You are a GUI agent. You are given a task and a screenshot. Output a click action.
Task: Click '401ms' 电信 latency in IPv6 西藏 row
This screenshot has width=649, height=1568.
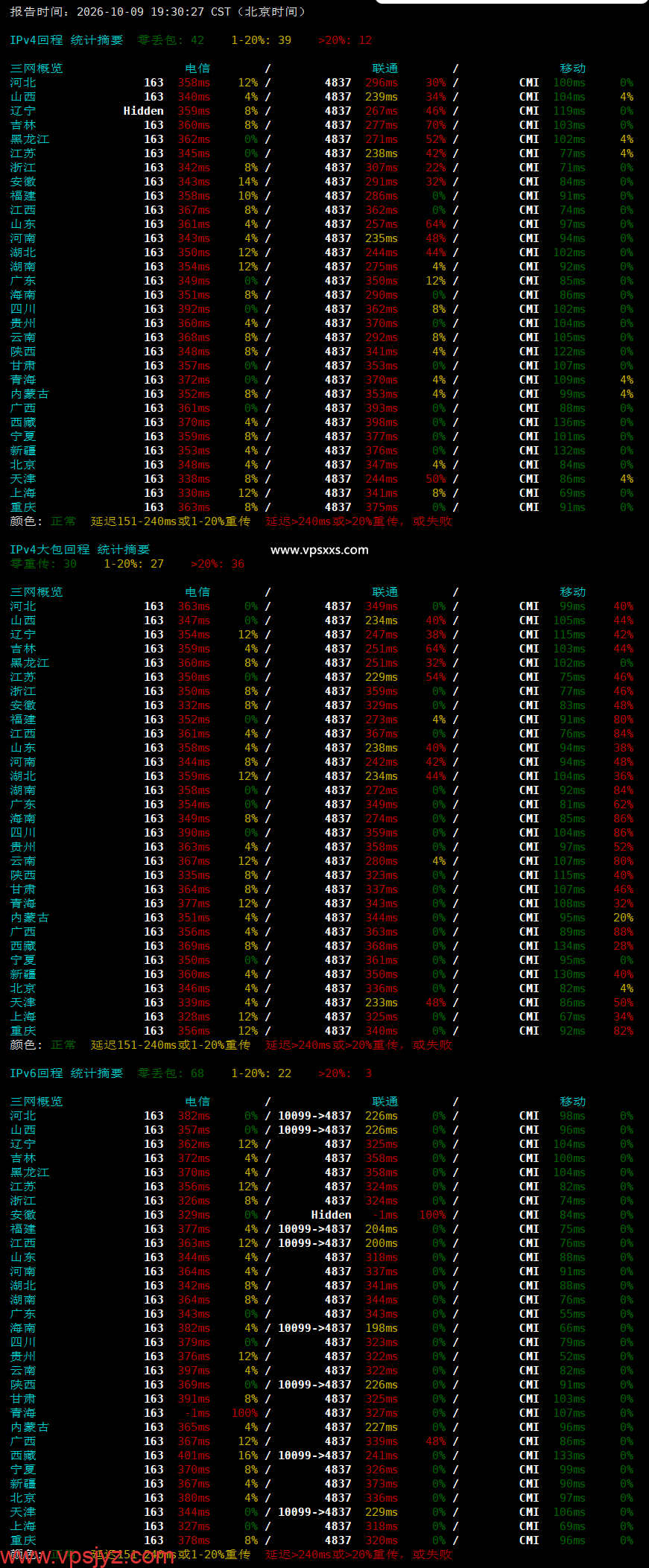click(194, 1456)
